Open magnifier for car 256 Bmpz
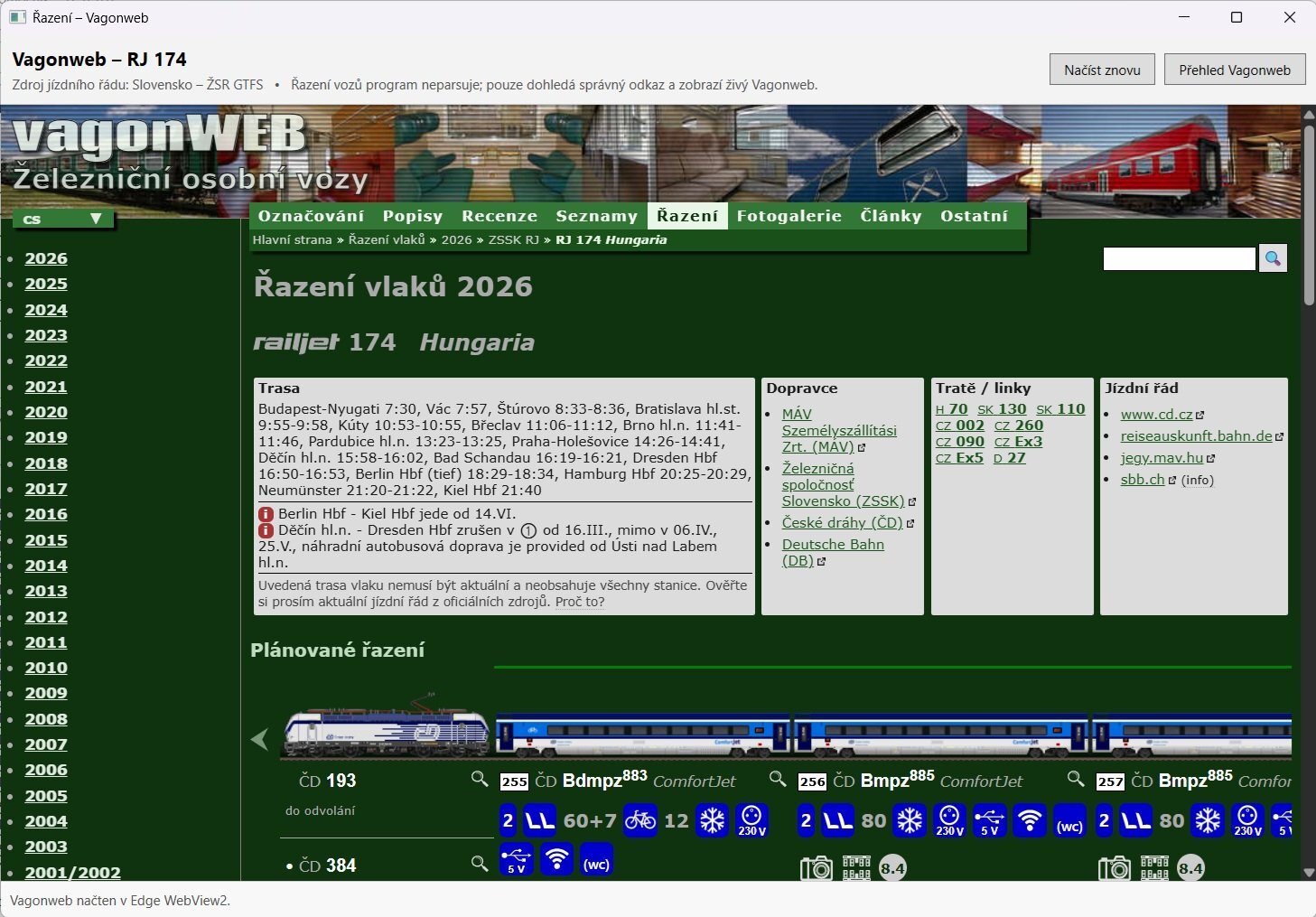Viewport: 1316px width, 917px height. pyautogui.click(x=1076, y=779)
